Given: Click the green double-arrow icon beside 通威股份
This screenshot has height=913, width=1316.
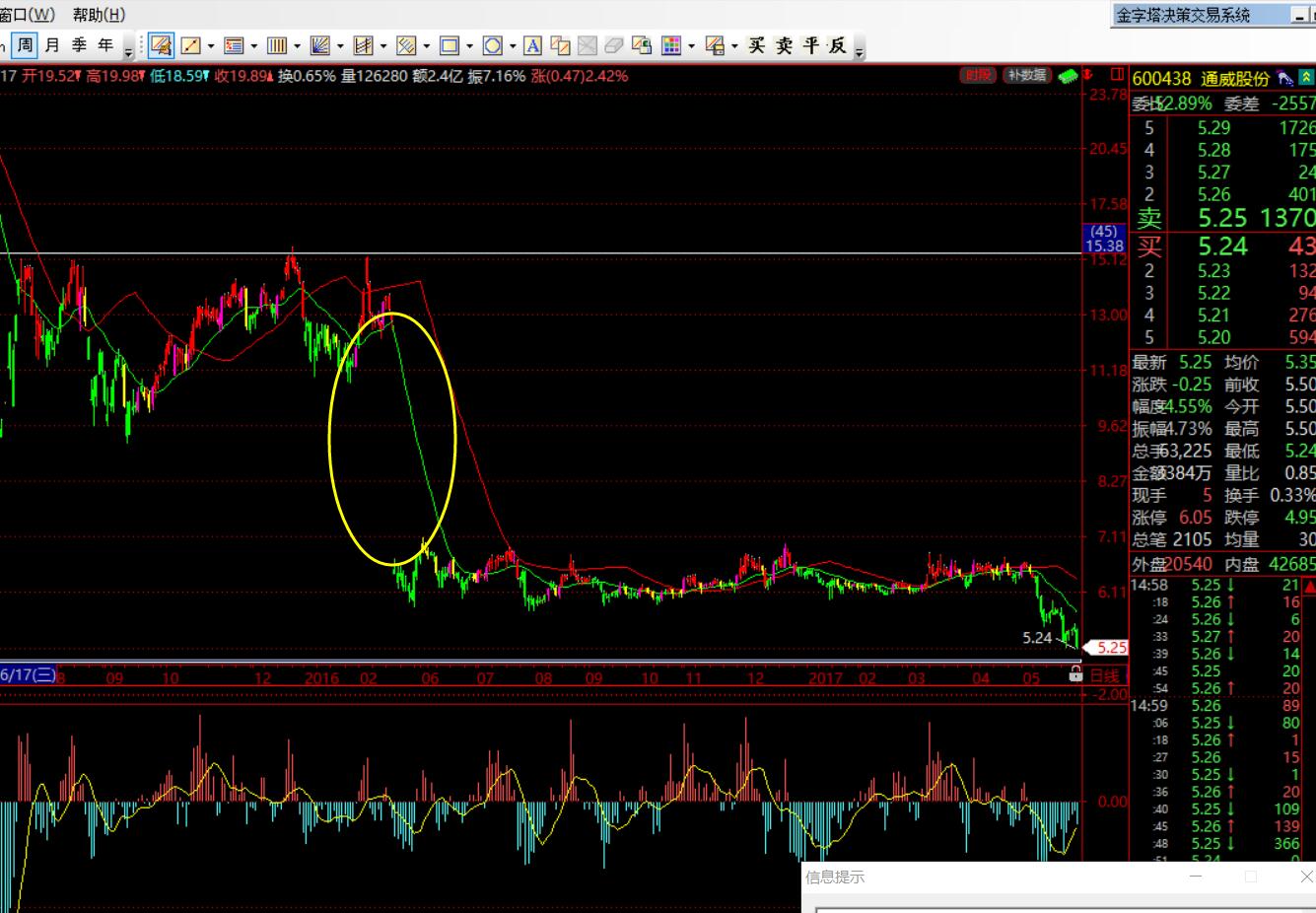Looking at the screenshot, I should pos(1306,77).
